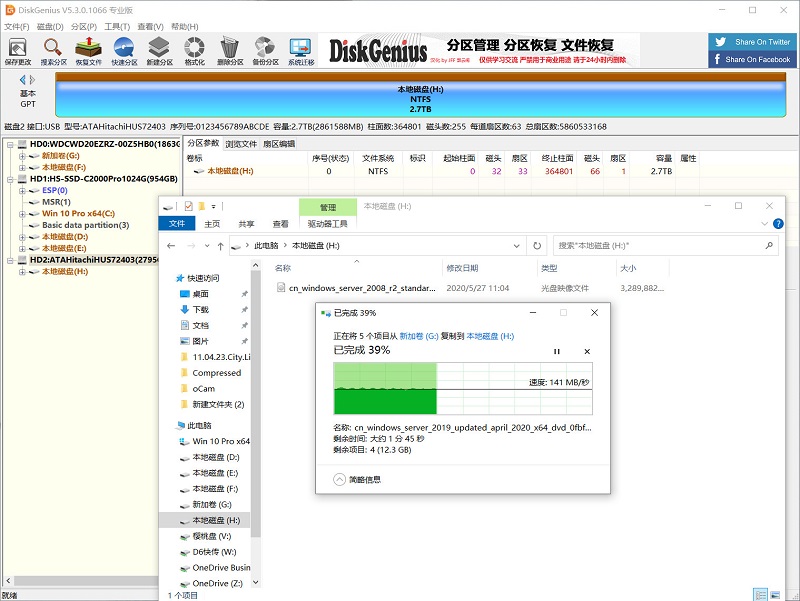Image resolution: width=800 pixels, height=601 pixels.
Task: Start the 快速分区 quick partition tool
Action: coord(124,51)
